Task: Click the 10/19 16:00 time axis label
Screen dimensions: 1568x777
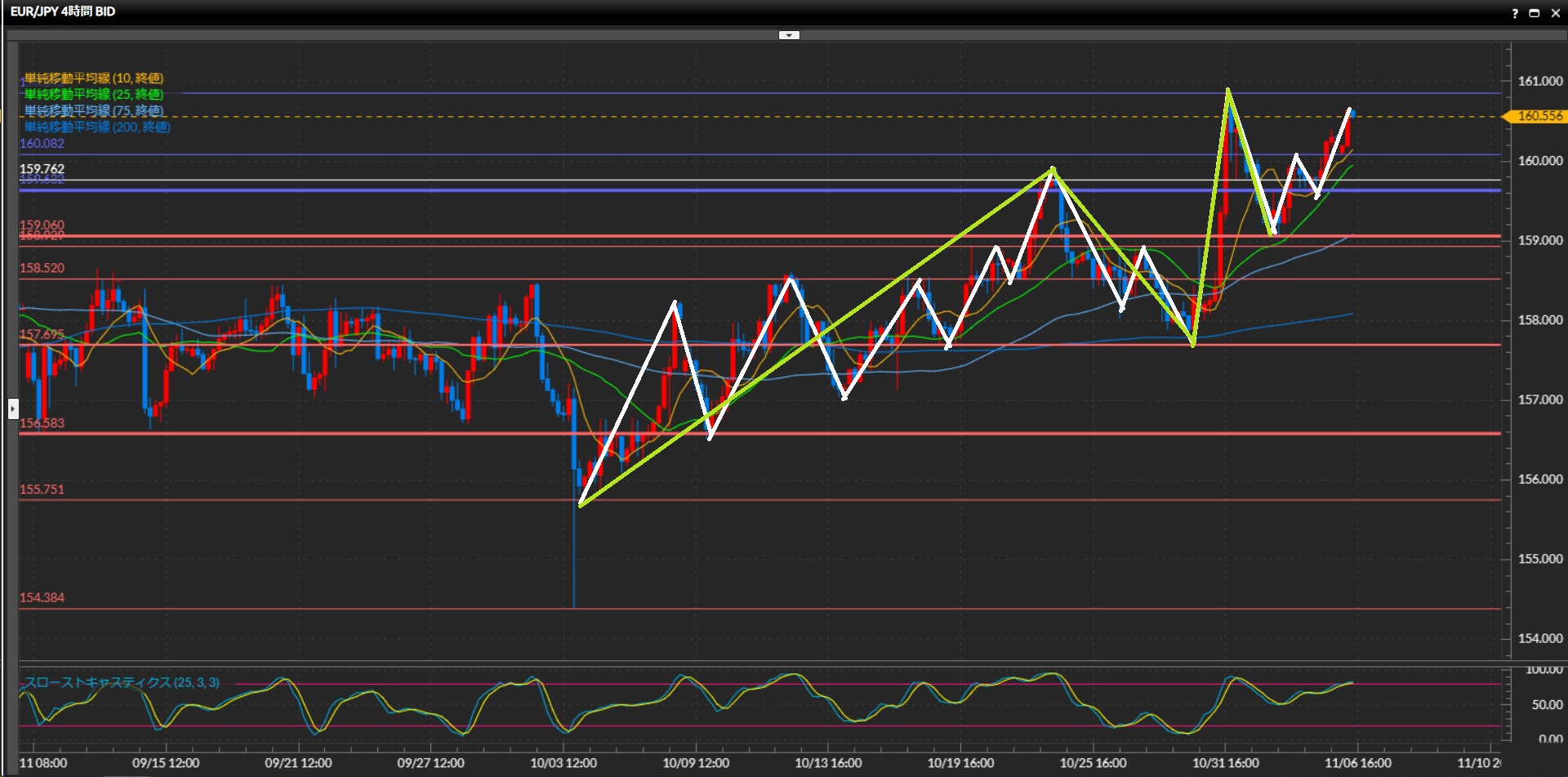Action: pos(960,763)
